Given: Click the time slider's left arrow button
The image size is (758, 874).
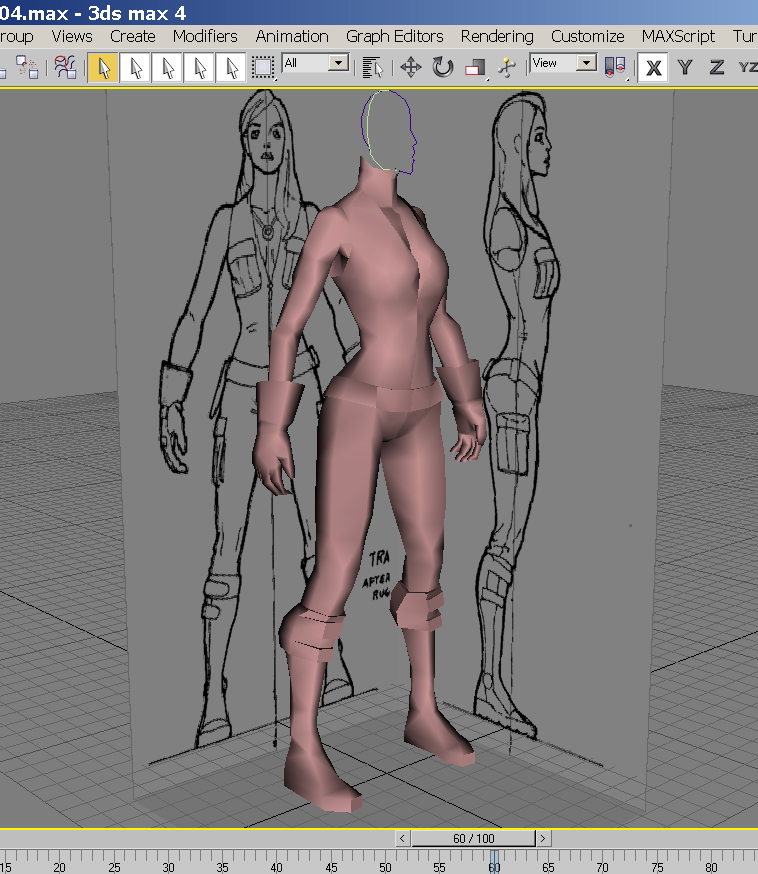Looking at the screenshot, I should pos(403,838).
